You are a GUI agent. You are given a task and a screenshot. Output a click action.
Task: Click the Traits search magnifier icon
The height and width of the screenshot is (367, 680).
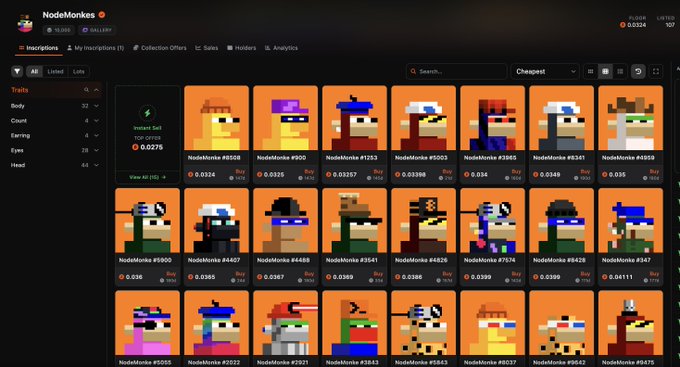click(x=86, y=90)
